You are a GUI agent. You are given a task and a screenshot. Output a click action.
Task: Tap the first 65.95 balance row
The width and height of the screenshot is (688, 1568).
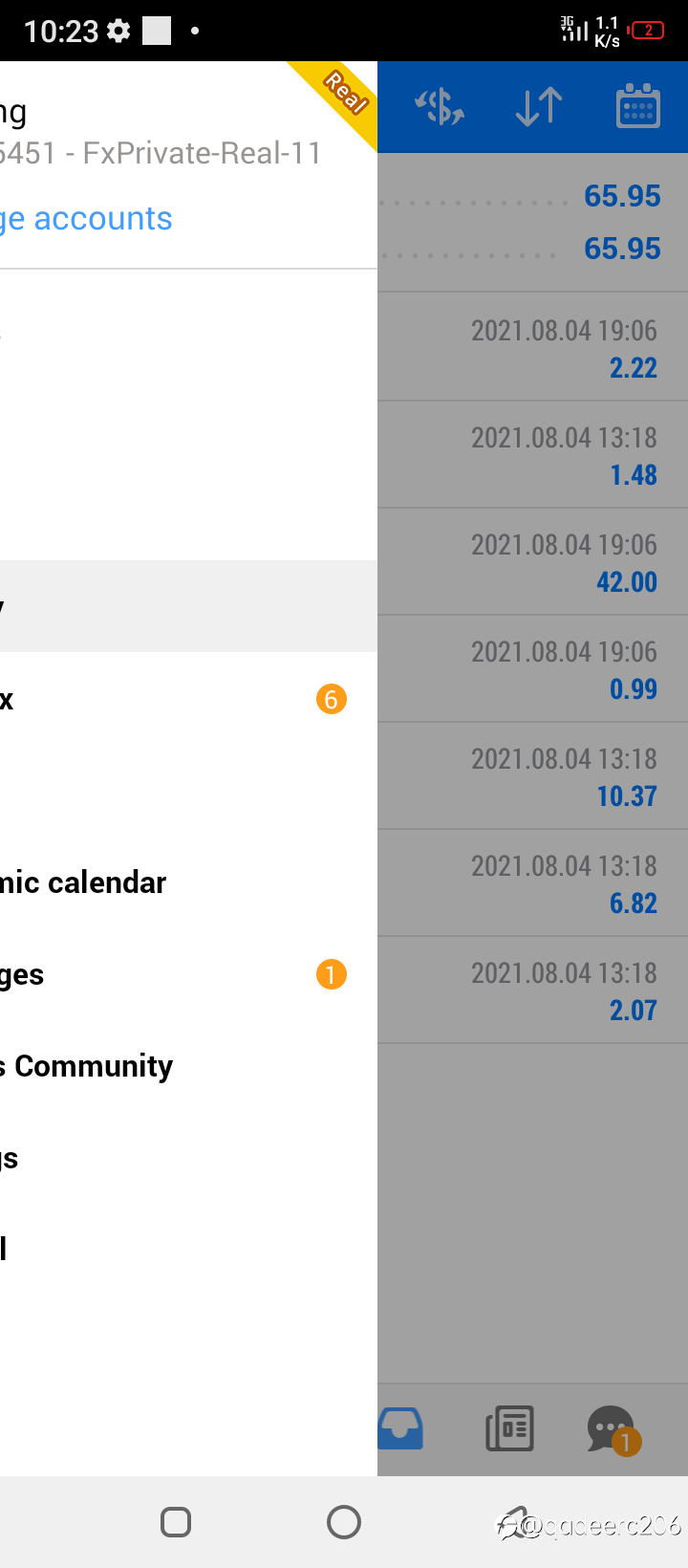(x=533, y=196)
